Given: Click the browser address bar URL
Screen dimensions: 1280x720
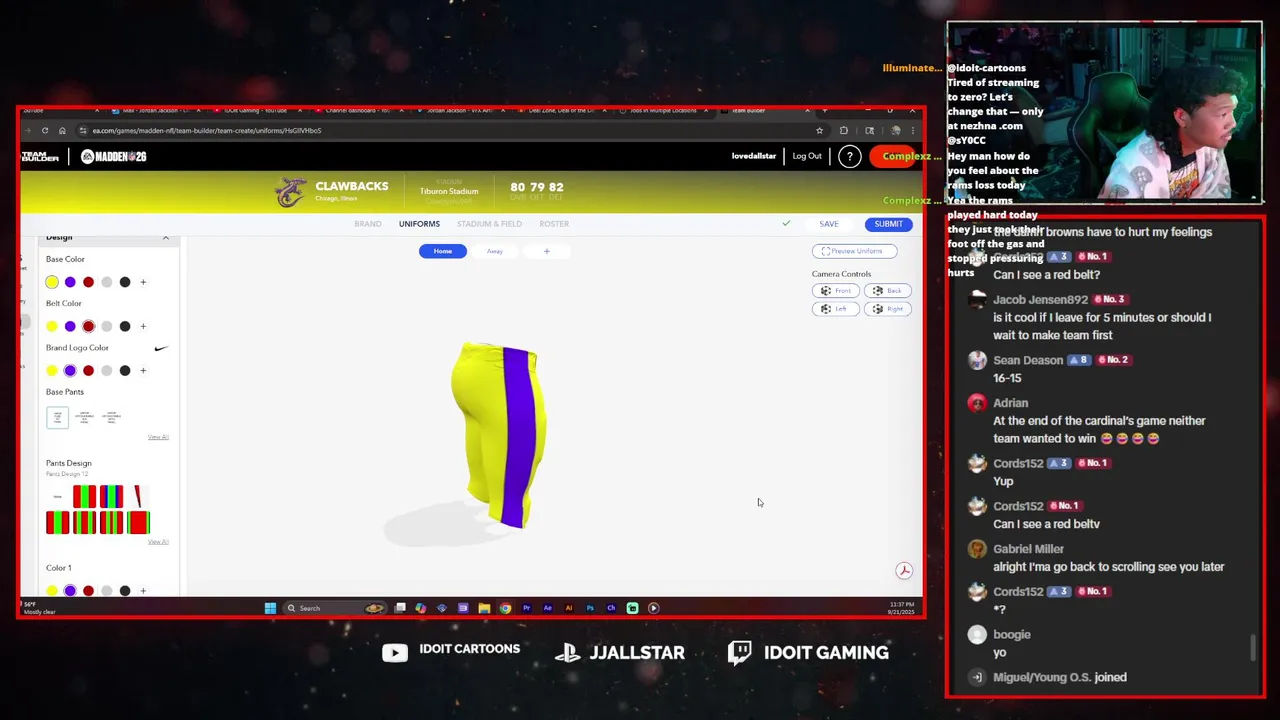Looking at the screenshot, I should coord(207,131).
